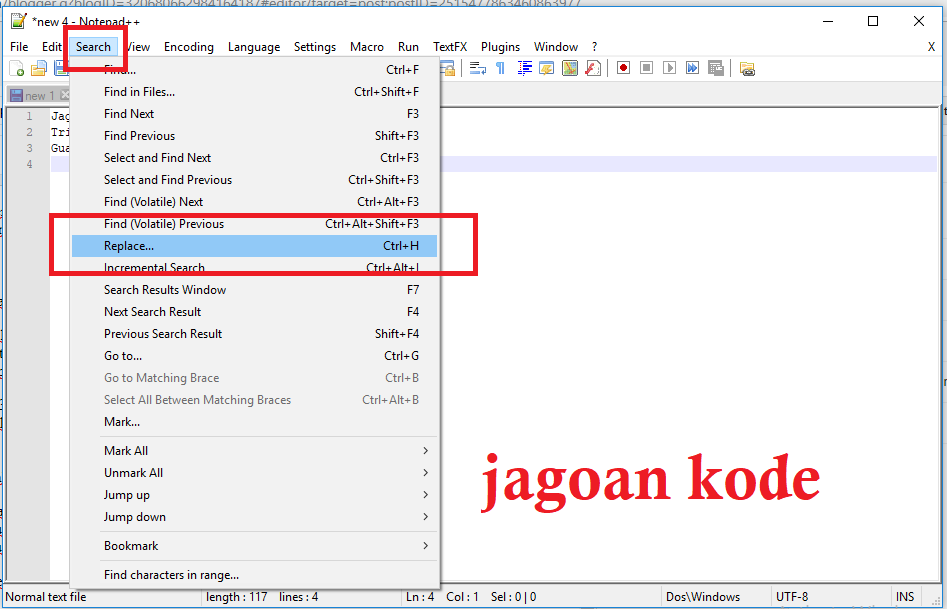This screenshot has height=609, width=947.
Task: Open the ? help menu
Action: tap(594, 47)
